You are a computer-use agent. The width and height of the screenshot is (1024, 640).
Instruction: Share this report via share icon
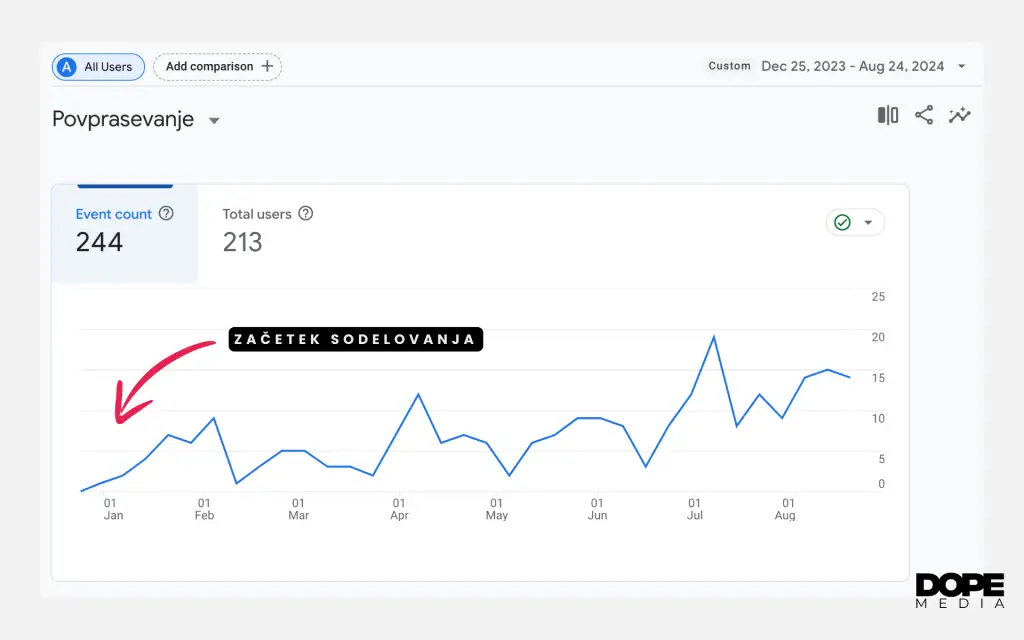tap(923, 116)
